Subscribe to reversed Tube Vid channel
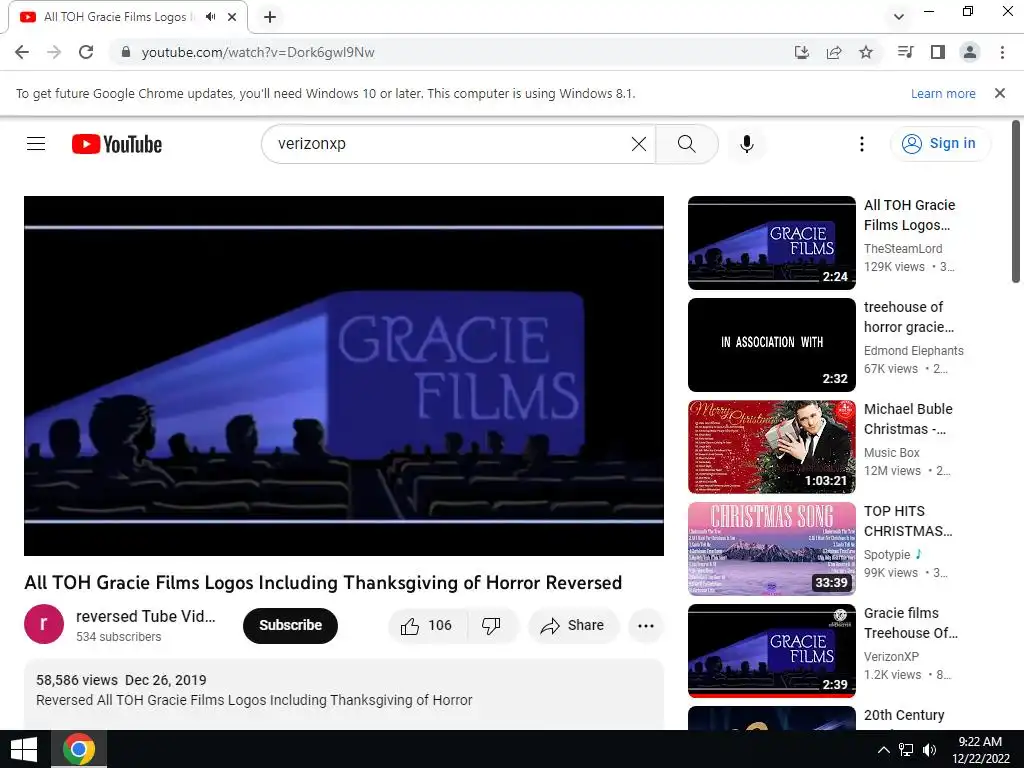The height and width of the screenshot is (768, 1024). point(290,626)
